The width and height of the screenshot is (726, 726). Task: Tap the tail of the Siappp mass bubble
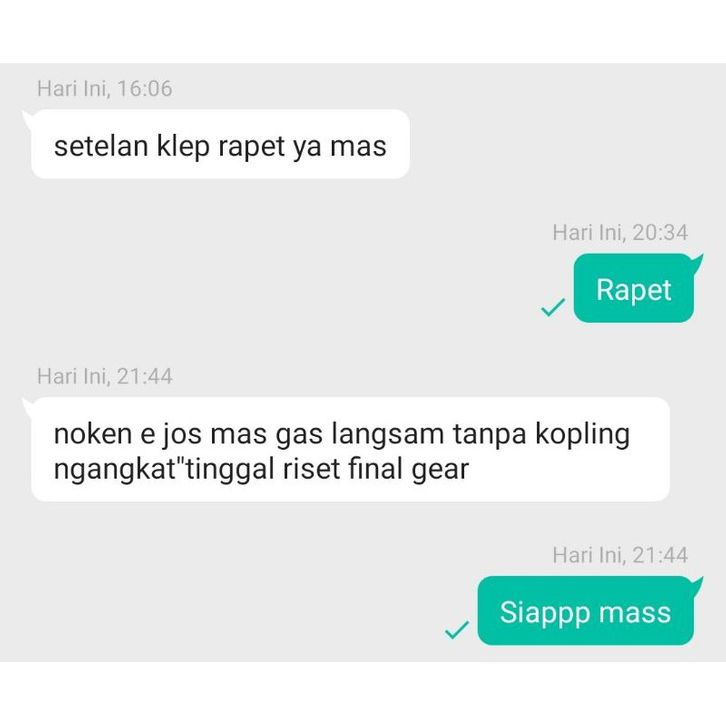696,585
